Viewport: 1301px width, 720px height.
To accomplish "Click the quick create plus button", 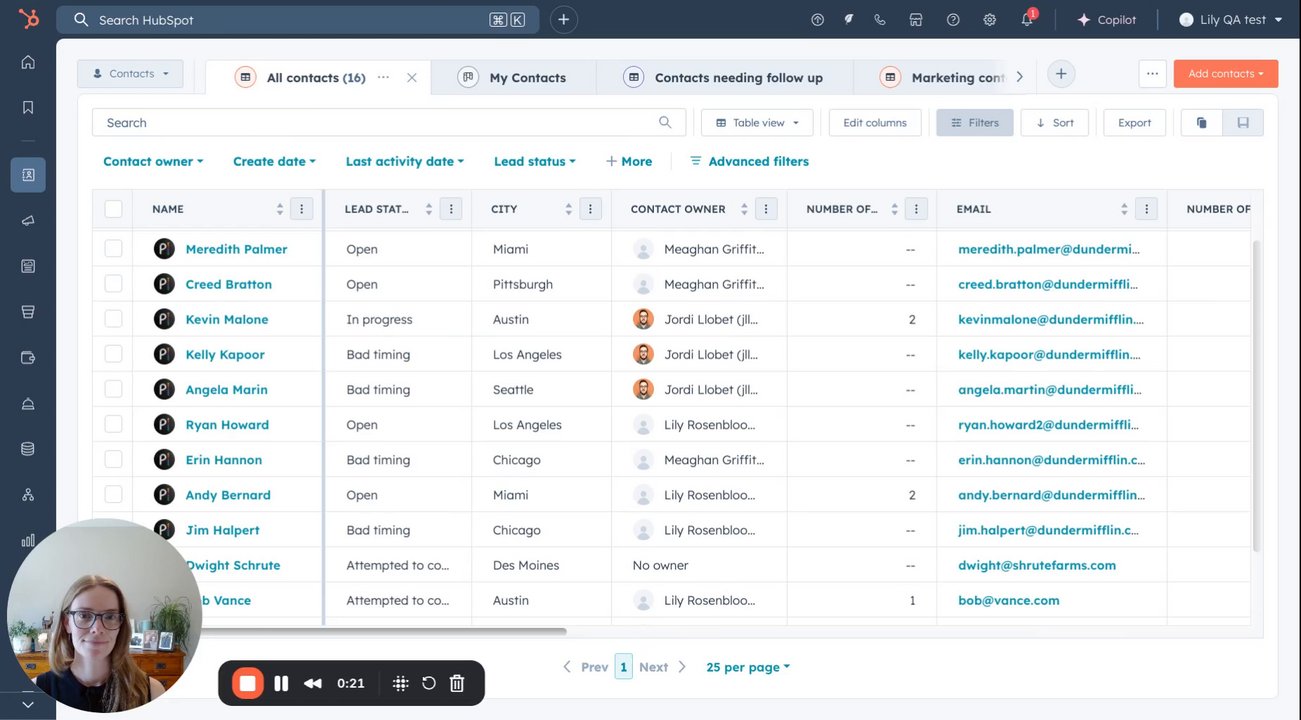I will (564, 19).
